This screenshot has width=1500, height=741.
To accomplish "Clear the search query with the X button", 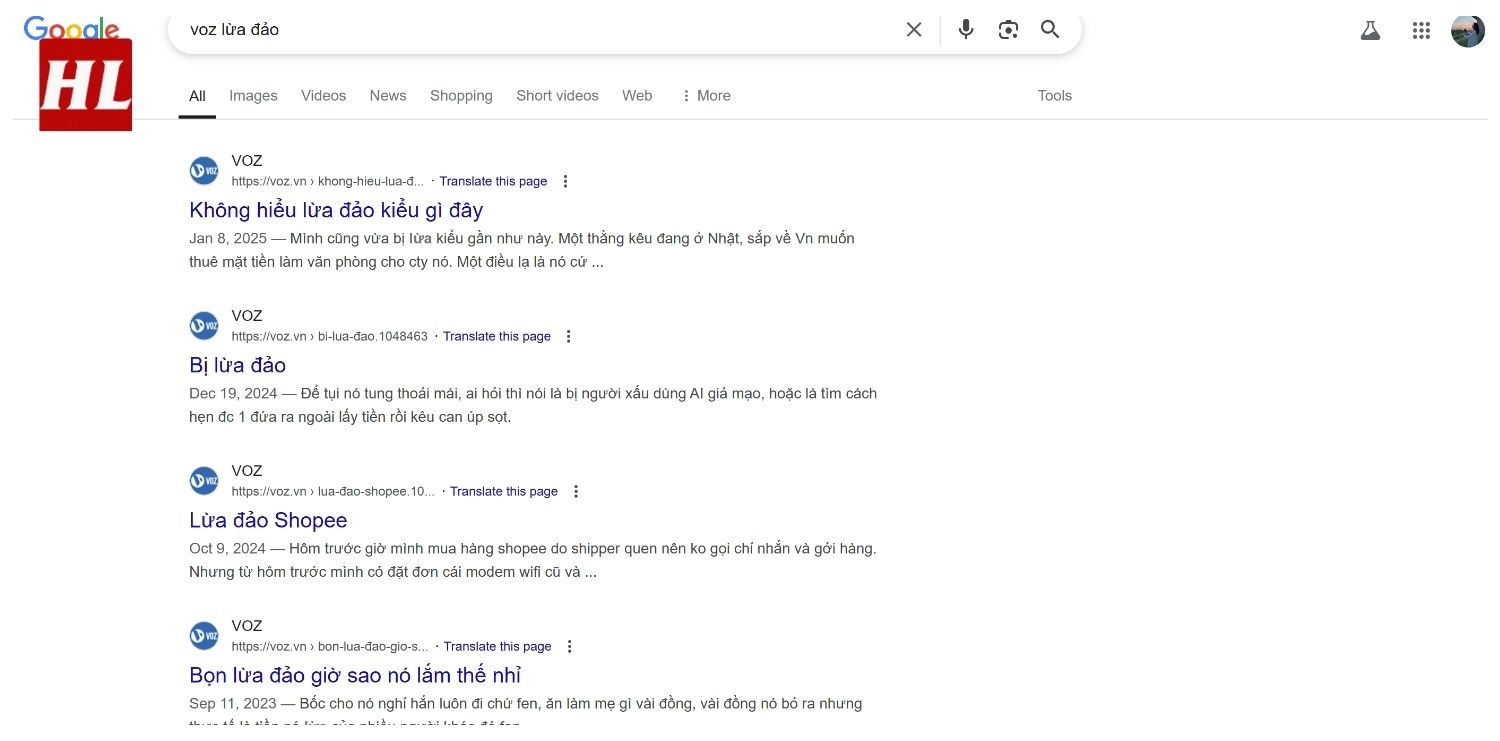I will click(913, 29).
